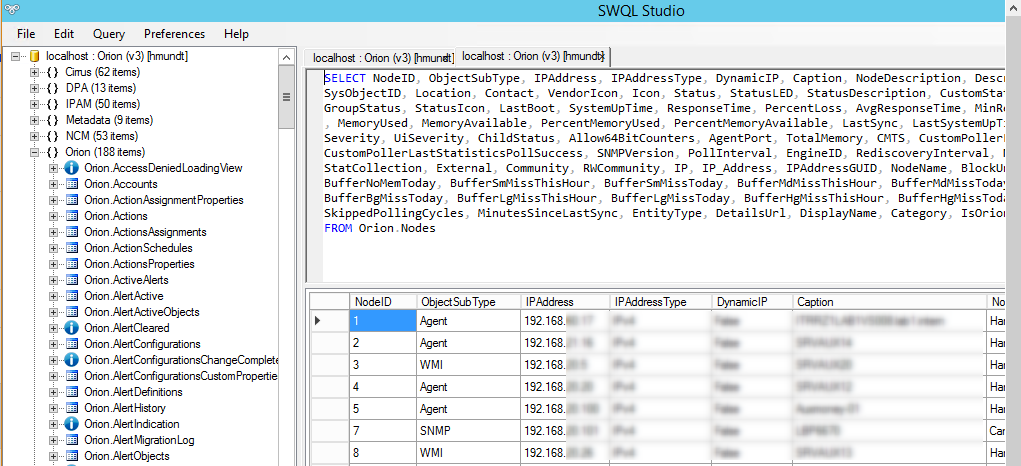Click the Orion namespace braces icon
Viewport: 1021px width, 466px height.
point(53,152)
